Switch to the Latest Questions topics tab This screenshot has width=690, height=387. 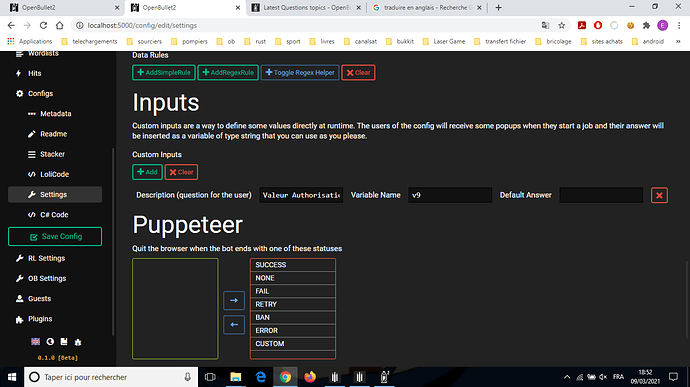(306, 7)
